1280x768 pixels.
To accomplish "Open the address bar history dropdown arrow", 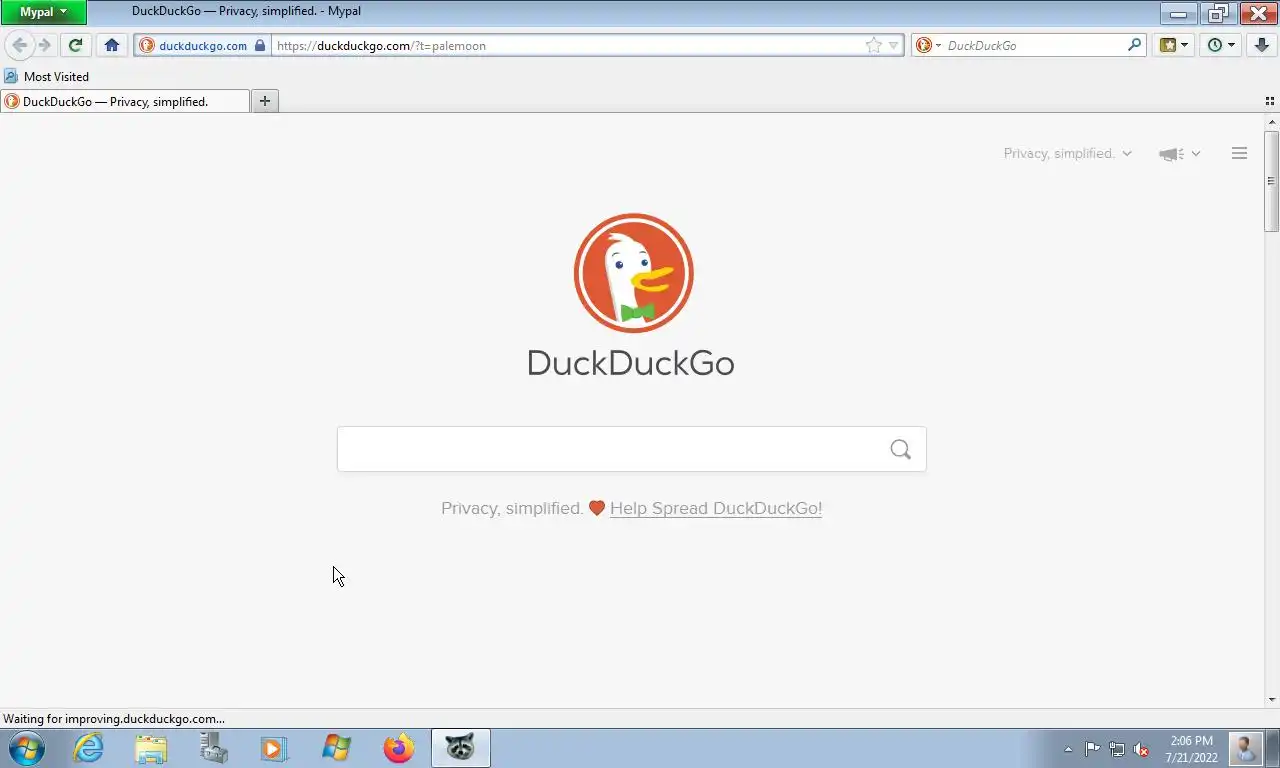I will (x=894, y=45).
